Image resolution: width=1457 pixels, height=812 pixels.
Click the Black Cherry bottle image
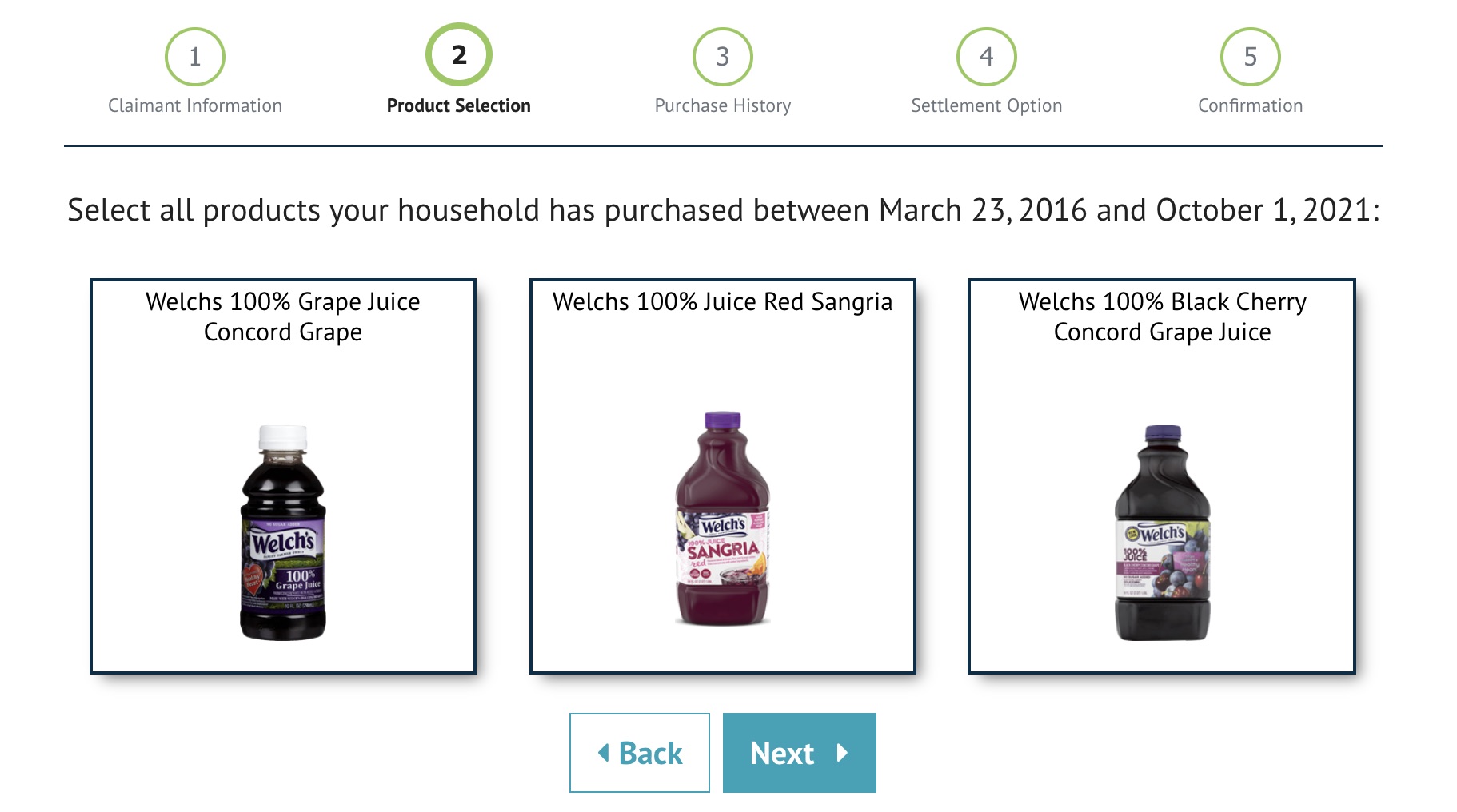[x=1162, y=533]
